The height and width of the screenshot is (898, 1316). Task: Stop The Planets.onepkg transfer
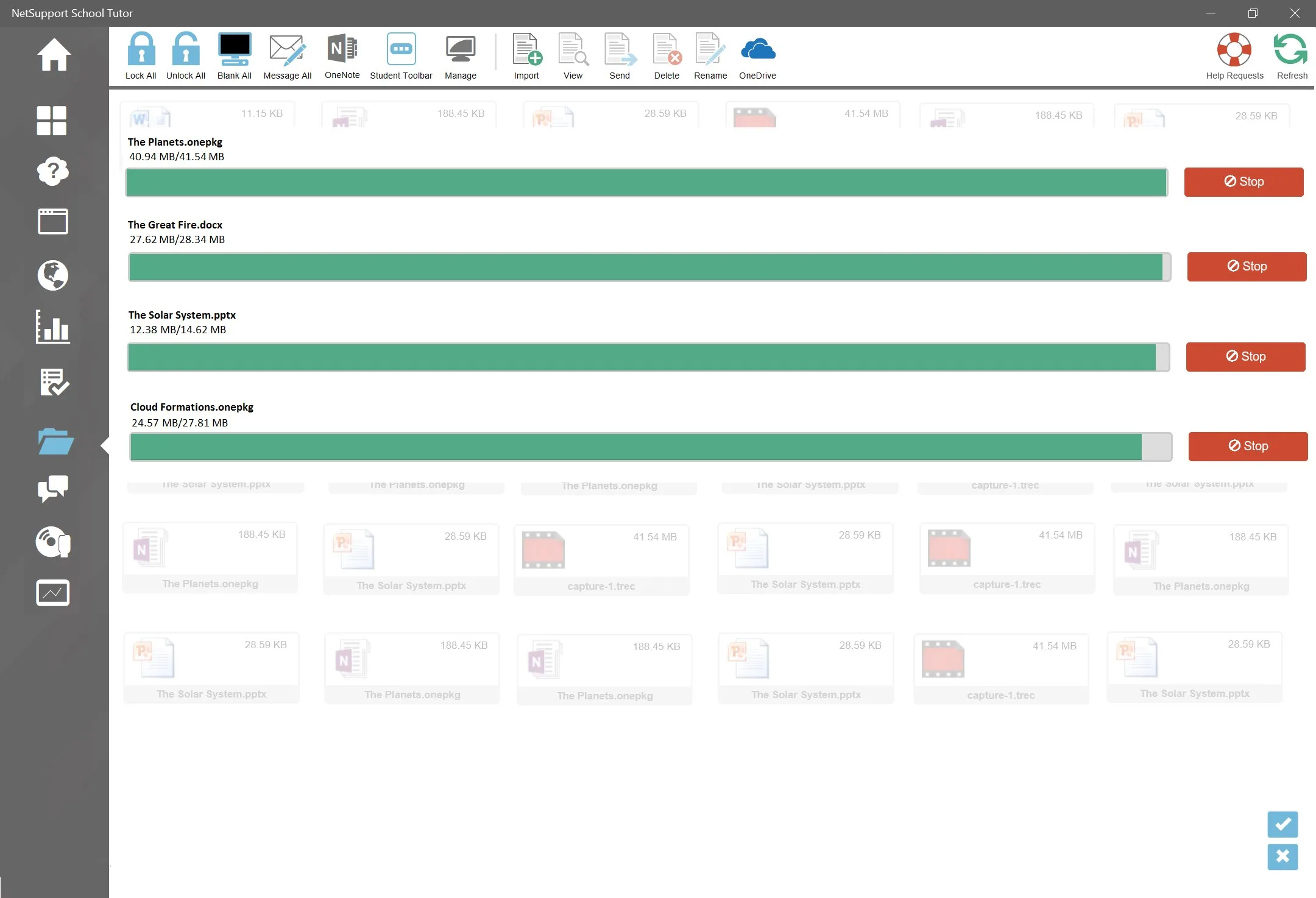click(x=1243, y=182)
